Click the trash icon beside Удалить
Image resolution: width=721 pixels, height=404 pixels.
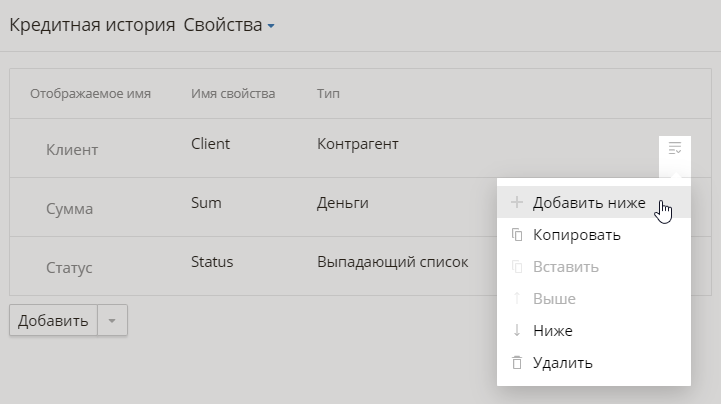click(517, 363)
